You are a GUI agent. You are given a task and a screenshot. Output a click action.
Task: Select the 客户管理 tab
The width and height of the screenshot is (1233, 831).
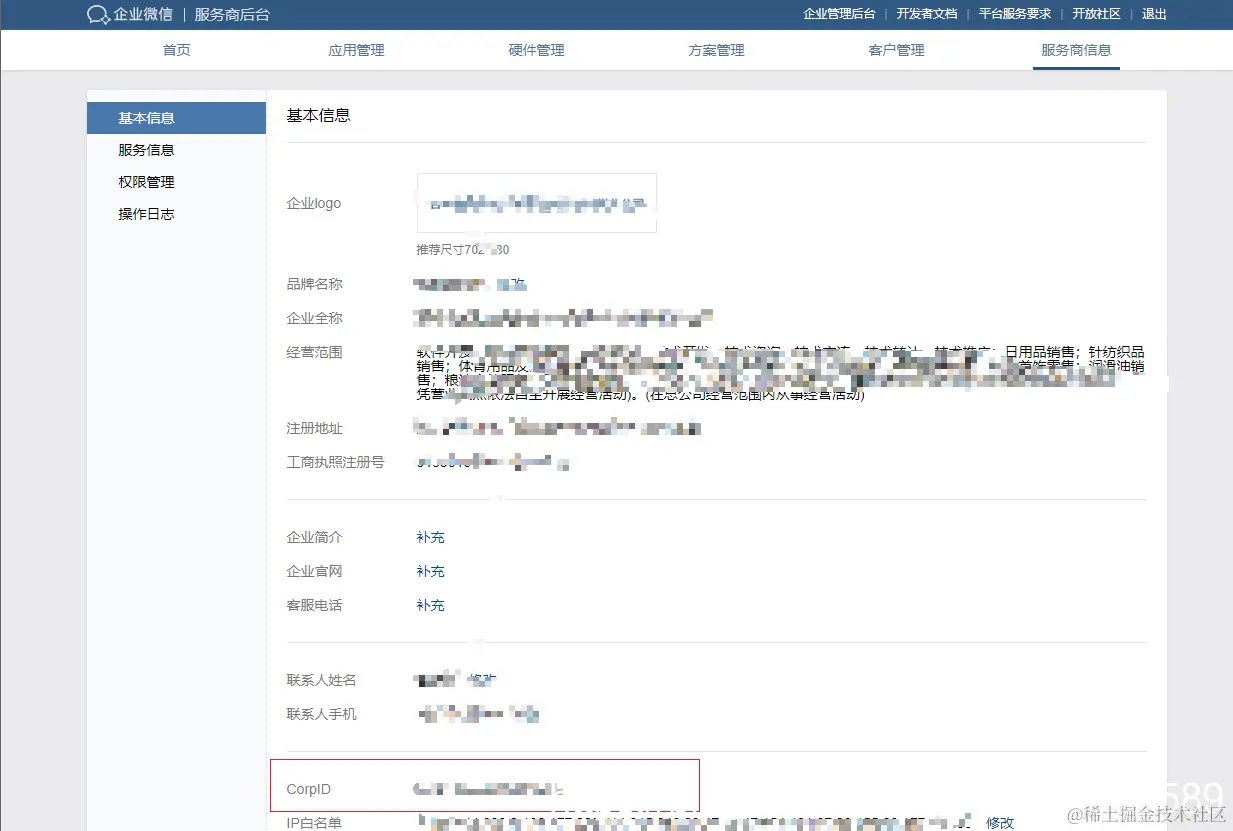(x=896, y=50)
